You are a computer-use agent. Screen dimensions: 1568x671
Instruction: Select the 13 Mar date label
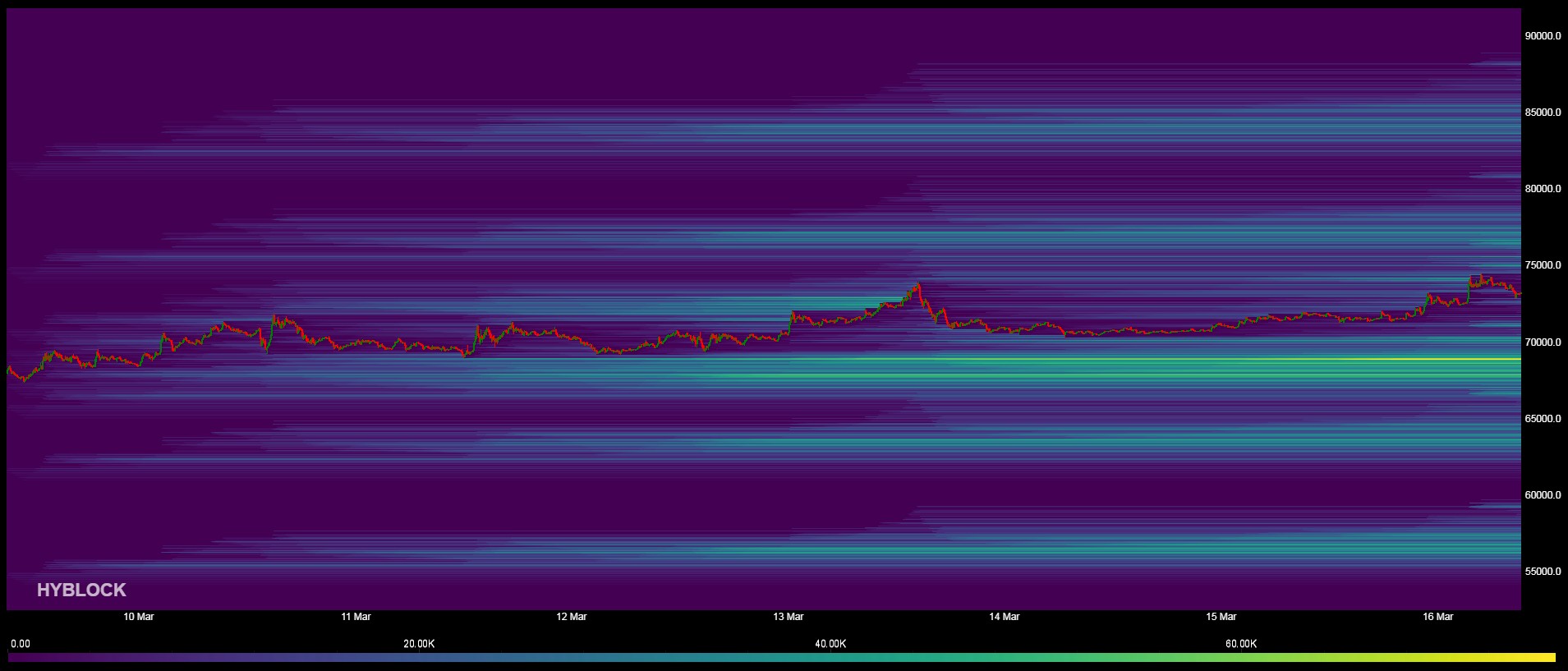tap(789, 617)
